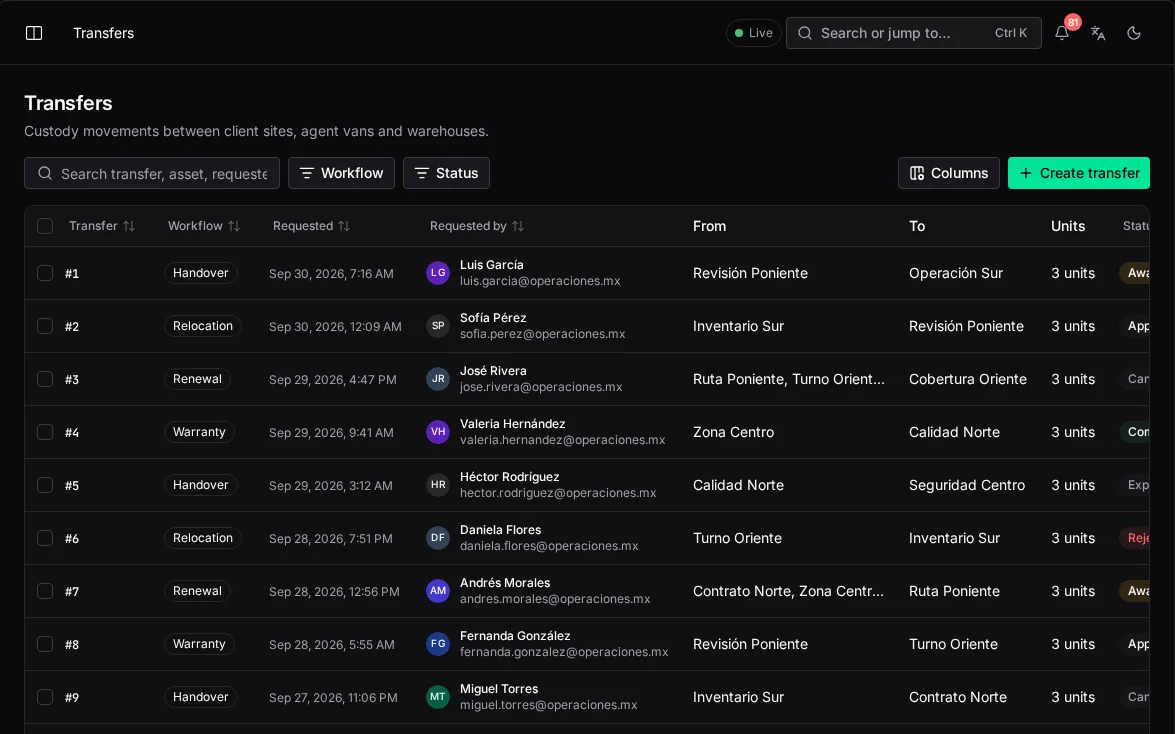The image size is (1175, 734).
Task: Click Valeria Hernández's VH avatar
Action: click(438, 432)
